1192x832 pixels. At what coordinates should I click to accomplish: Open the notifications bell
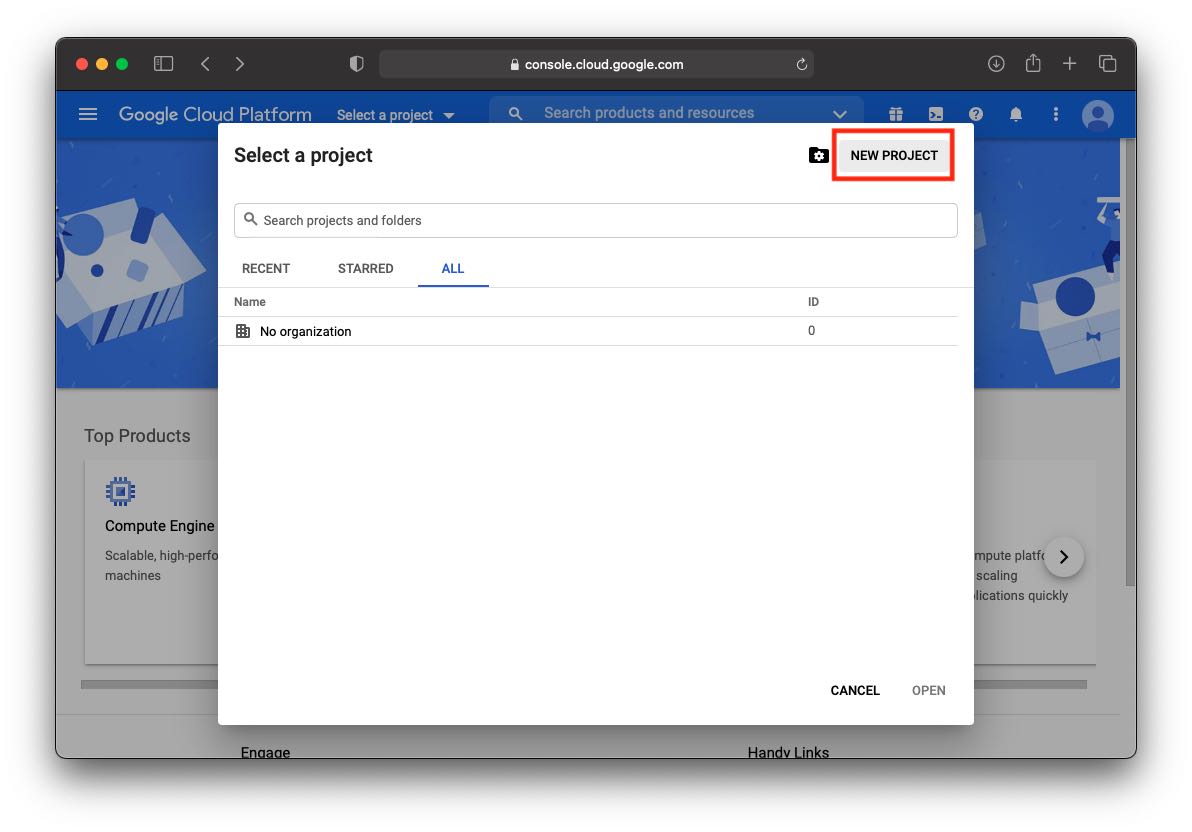tap(1016, 114)
